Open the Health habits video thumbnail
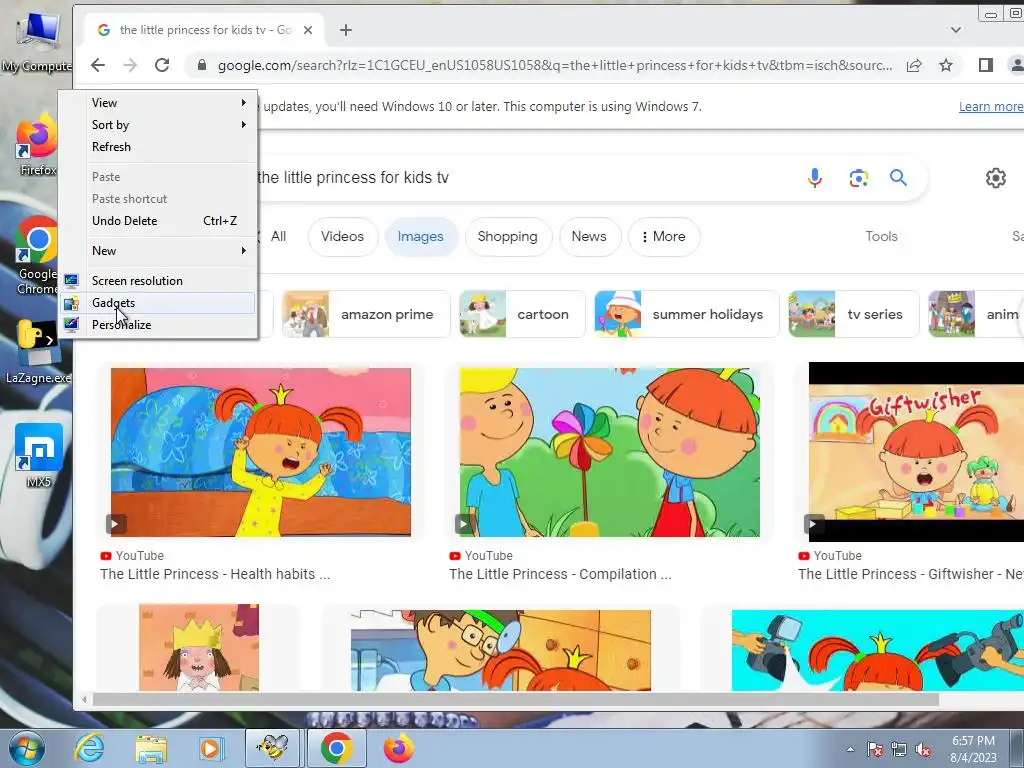 [261, 452]
